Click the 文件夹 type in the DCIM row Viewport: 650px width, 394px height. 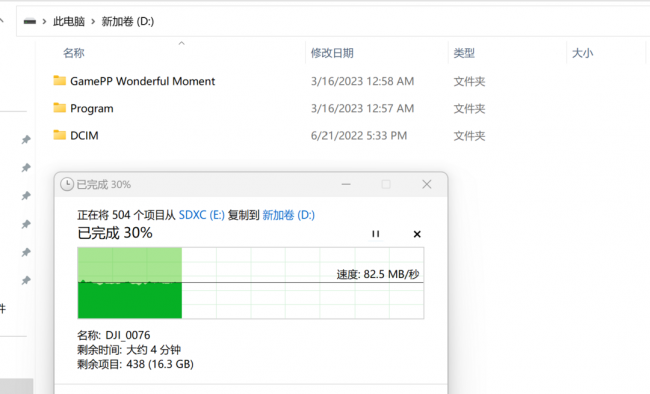[x=469, y=136]
